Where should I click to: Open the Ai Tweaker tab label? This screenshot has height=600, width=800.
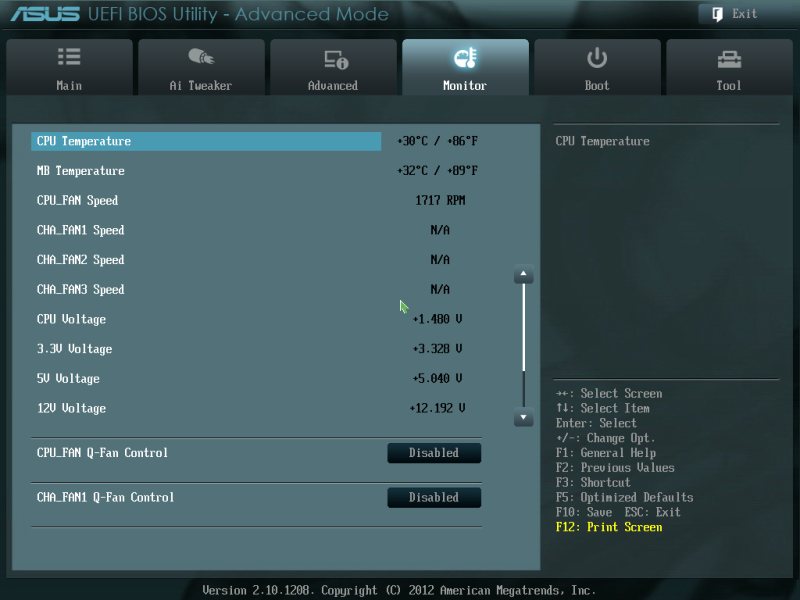(201, 86)
